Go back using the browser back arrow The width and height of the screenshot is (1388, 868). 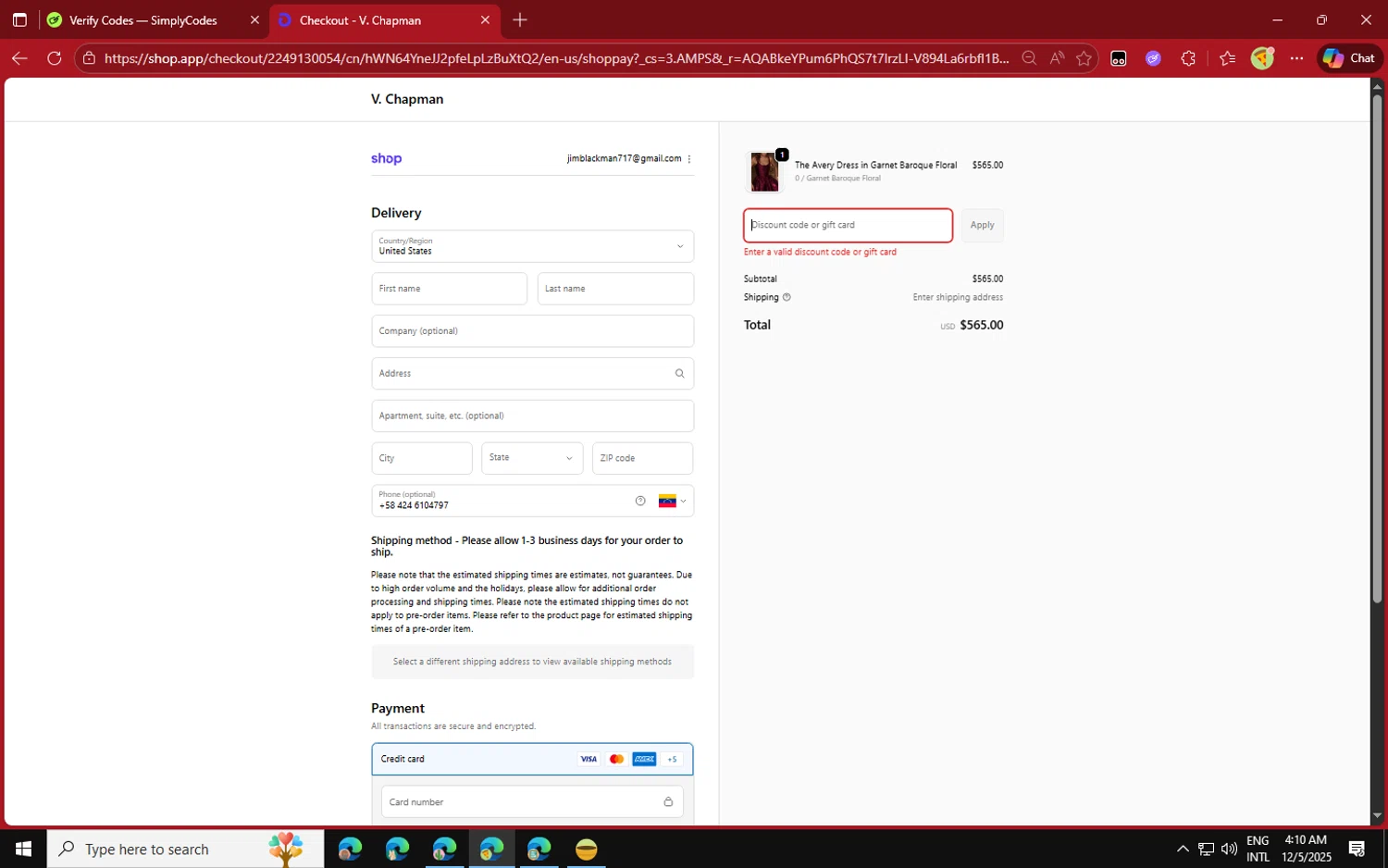(x=19, y=58)
